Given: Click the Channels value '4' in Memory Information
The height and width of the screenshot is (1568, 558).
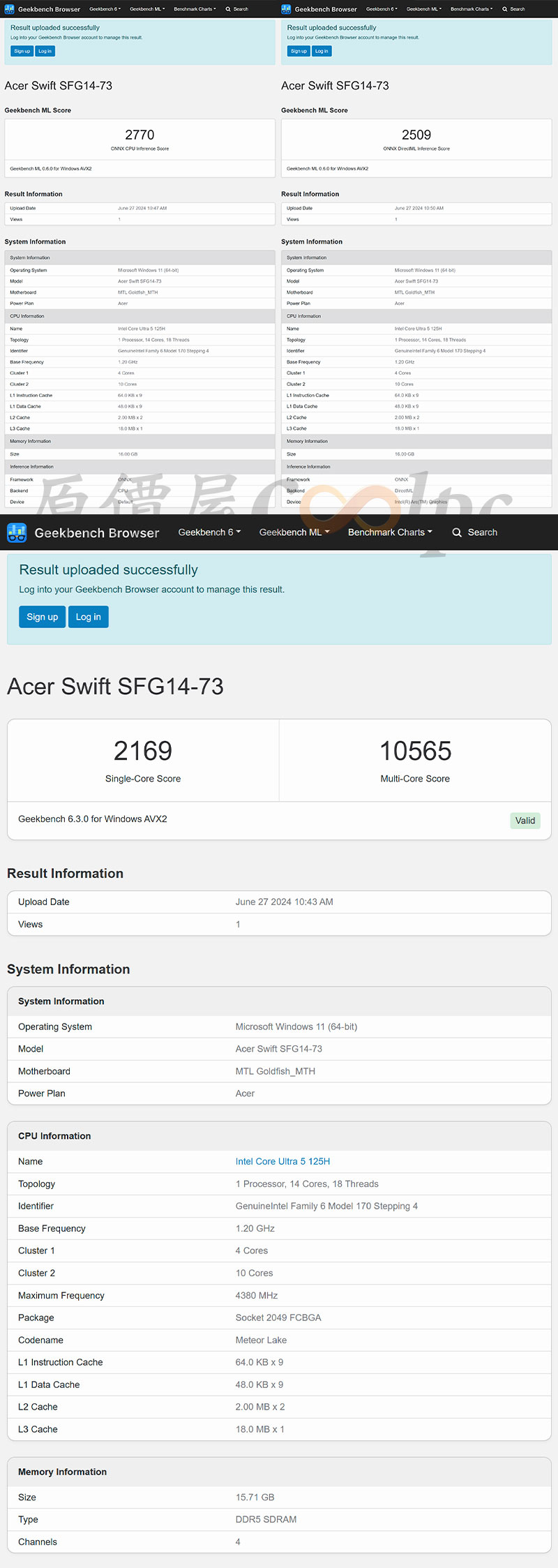Looking at the screenshot, I should [x=238, y=1541].
